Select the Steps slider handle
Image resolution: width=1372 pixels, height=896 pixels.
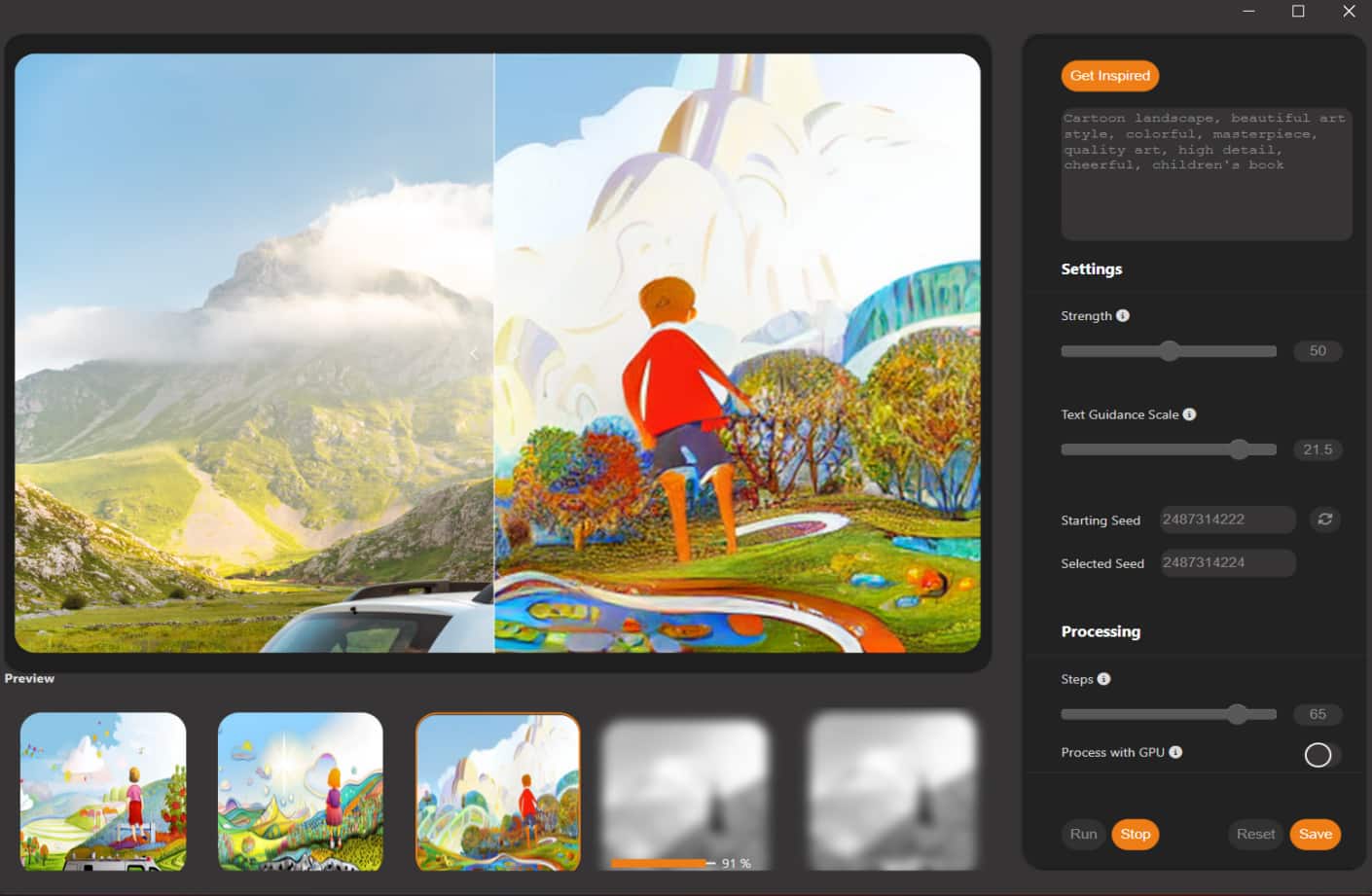coord(1238,713)
